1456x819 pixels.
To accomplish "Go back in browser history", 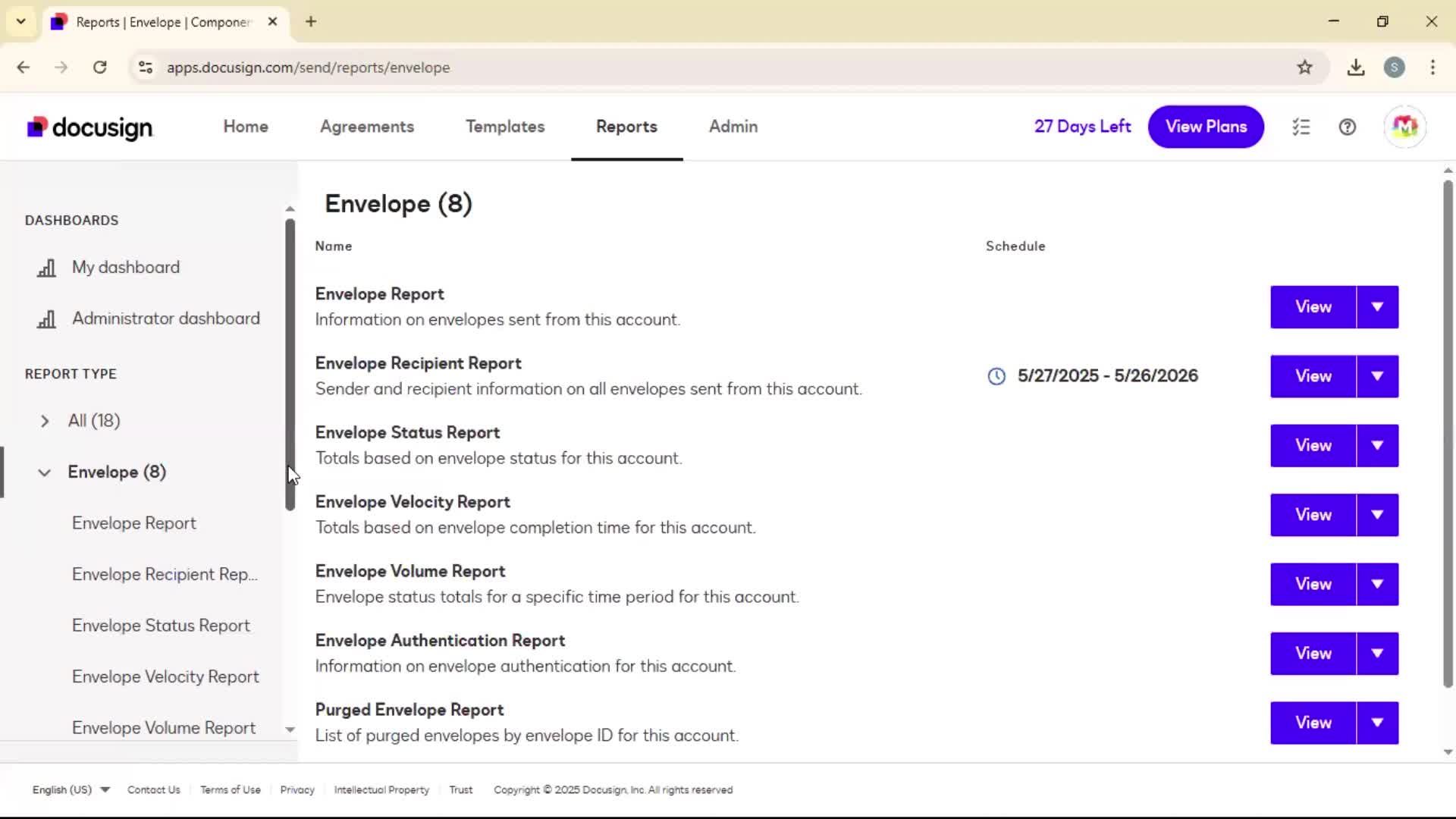I will [24, 67].
